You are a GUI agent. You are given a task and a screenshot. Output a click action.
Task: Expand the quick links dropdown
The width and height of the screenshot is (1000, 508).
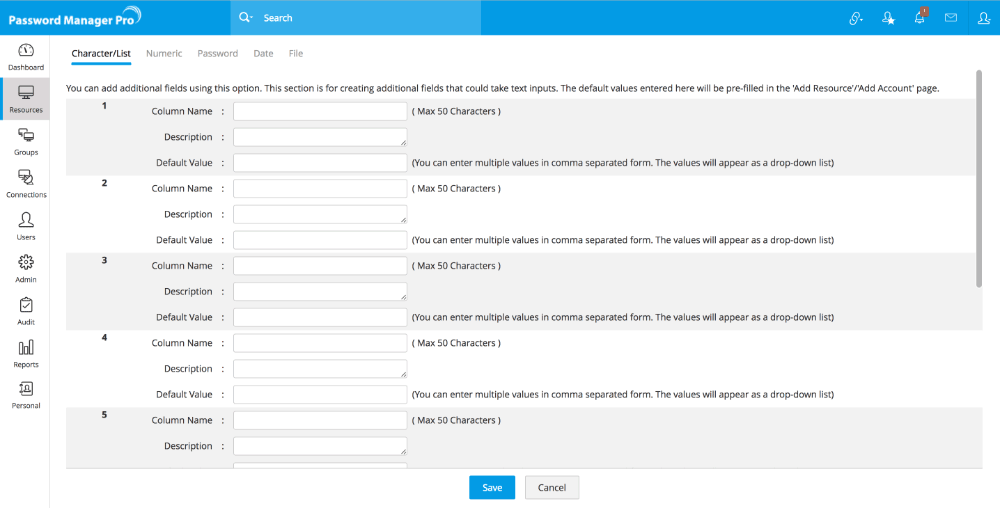[856, 17]
